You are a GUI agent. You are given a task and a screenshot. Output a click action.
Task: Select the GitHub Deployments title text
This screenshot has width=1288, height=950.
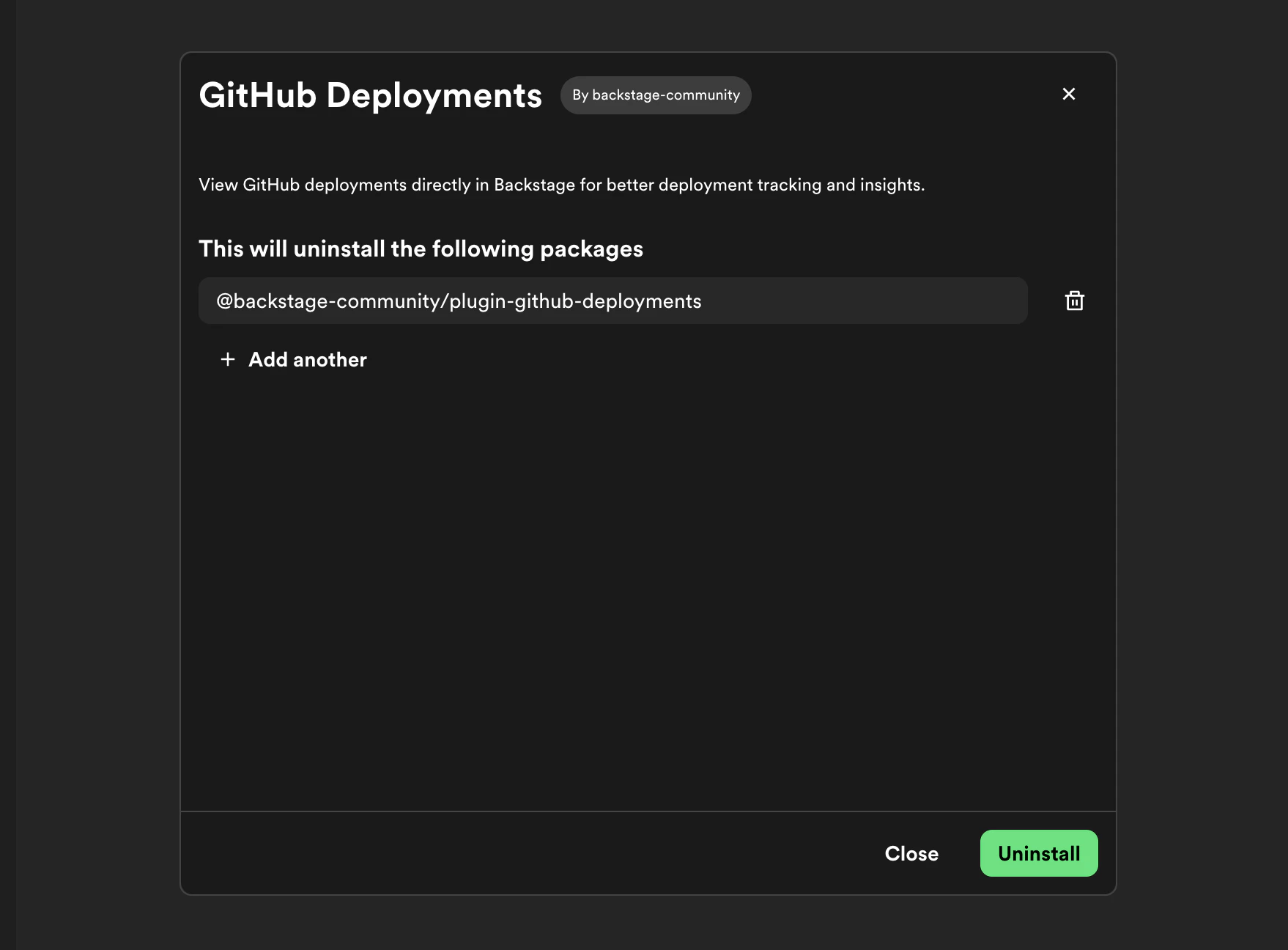(370, 95)
